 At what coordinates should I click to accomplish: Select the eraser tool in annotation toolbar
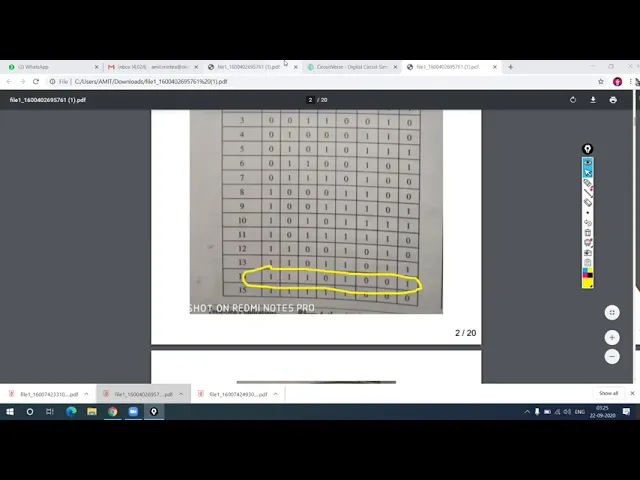click(x=587, y=202)
